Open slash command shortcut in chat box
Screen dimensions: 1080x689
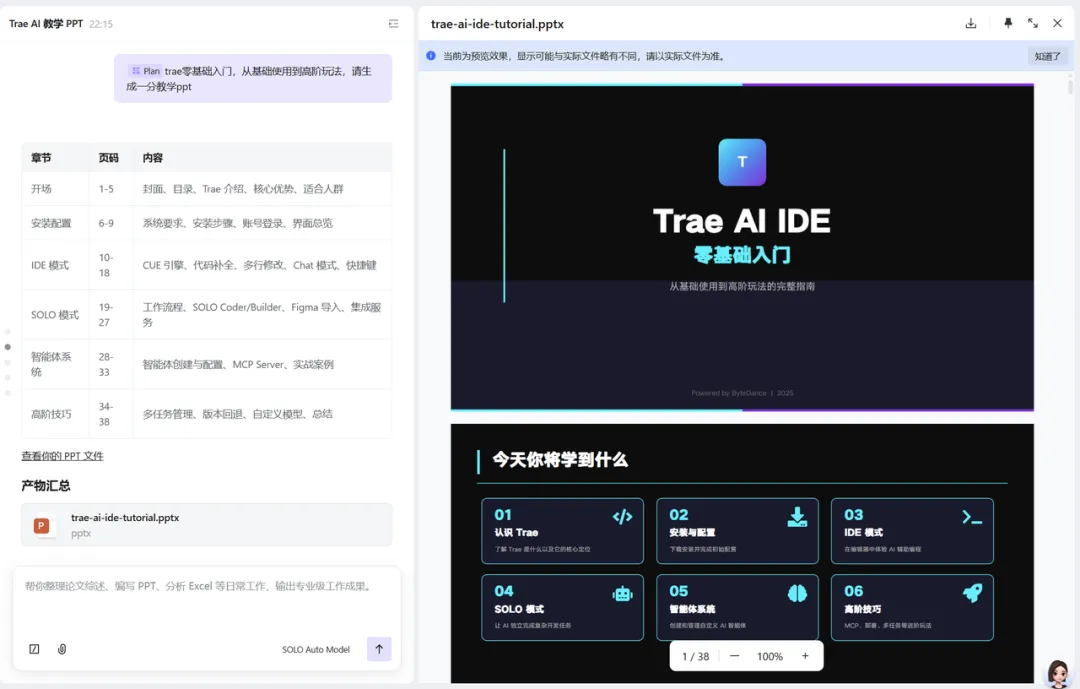point(34,649)
